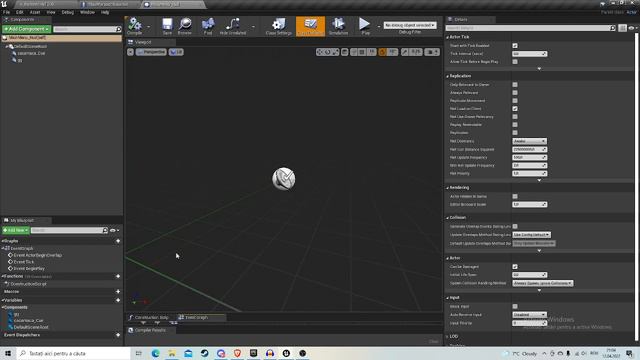Click the Unreal Engine logo icon
640x360 pixels.
(x=4, y=4)
